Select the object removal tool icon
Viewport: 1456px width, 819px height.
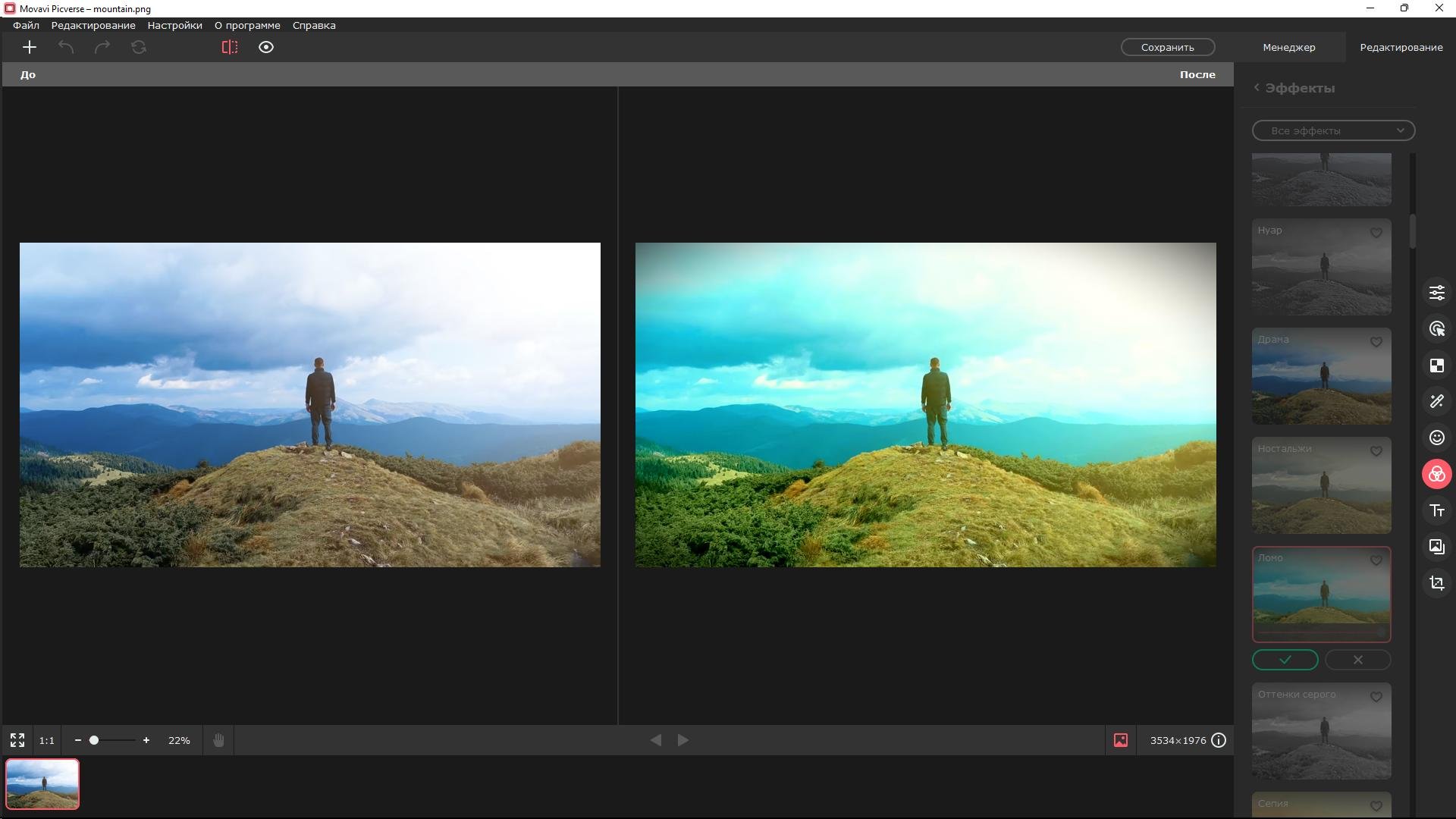click(x=1436, y=329)
